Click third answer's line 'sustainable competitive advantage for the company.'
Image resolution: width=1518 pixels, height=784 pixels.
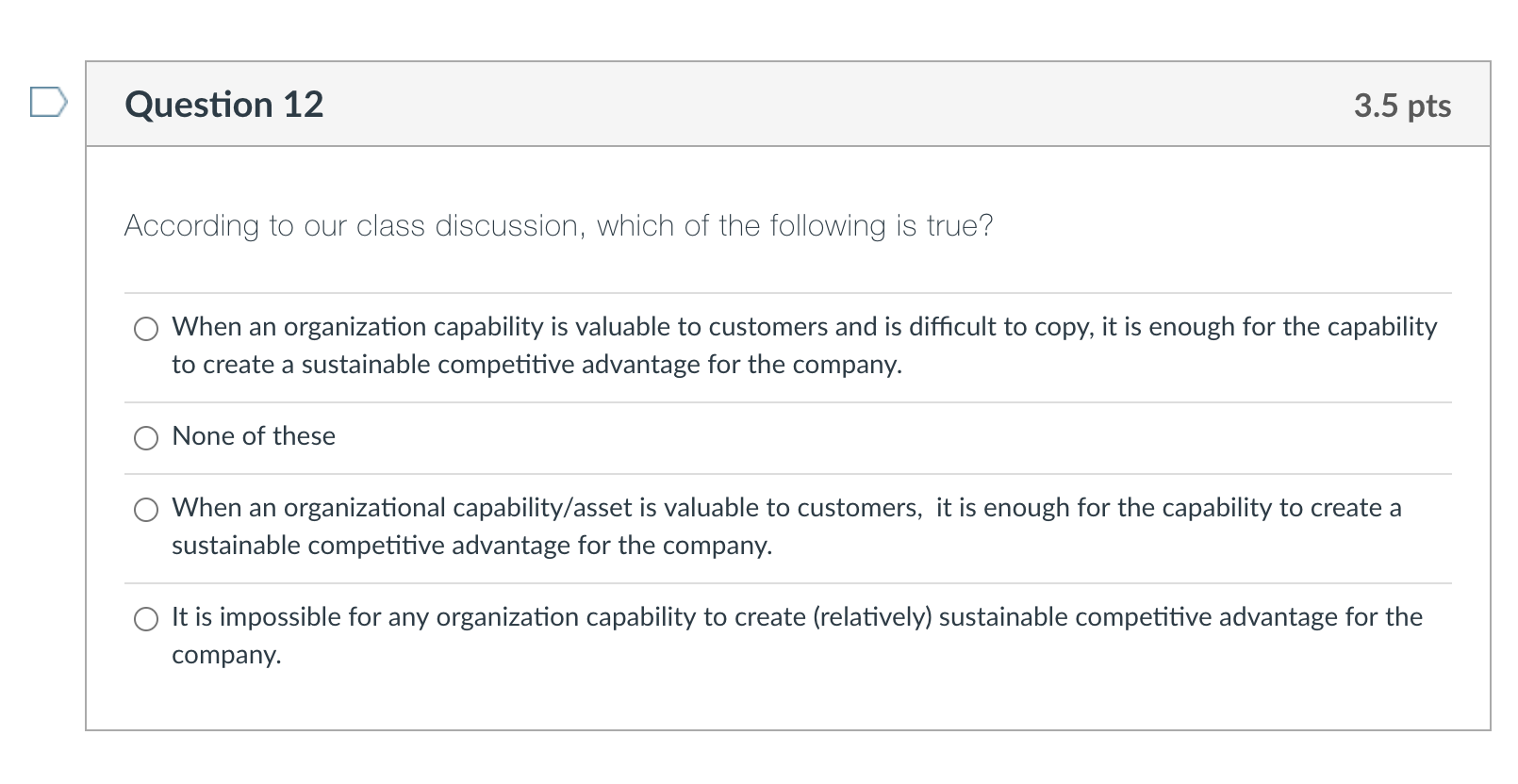[471, 546]
